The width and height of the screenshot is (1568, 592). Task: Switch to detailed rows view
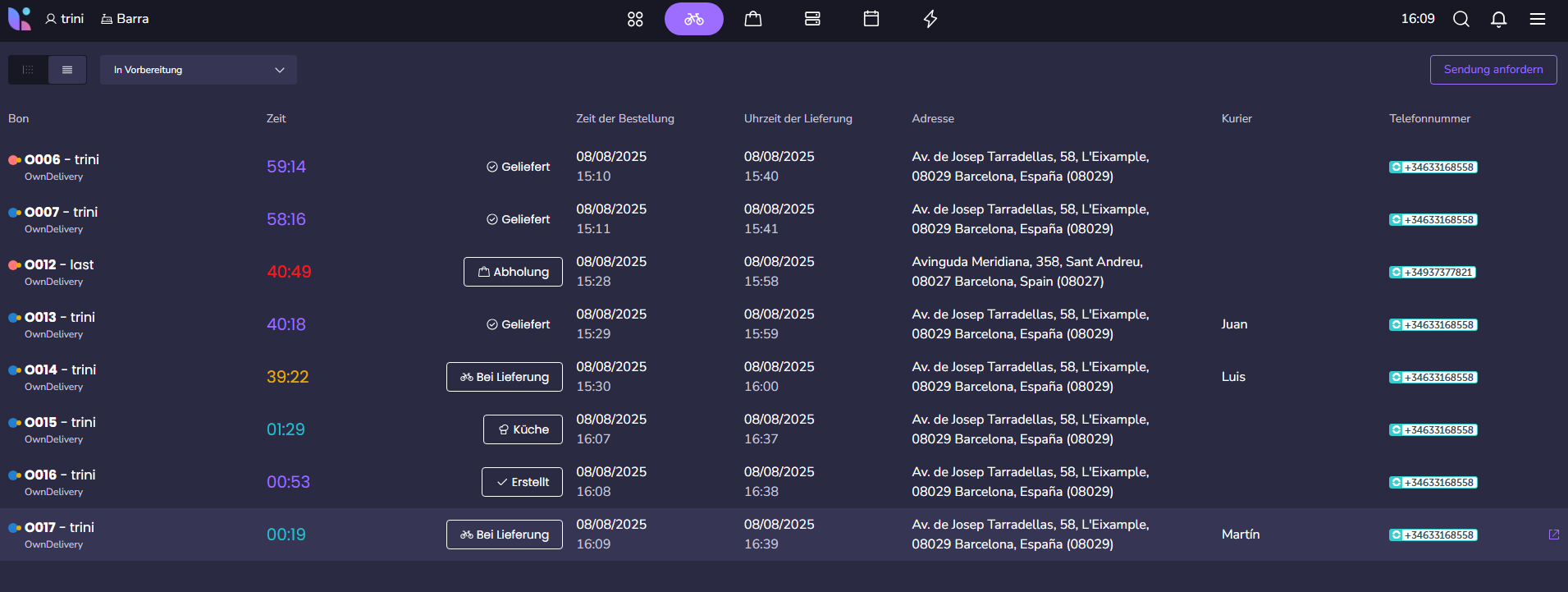[x=67, y=70]
